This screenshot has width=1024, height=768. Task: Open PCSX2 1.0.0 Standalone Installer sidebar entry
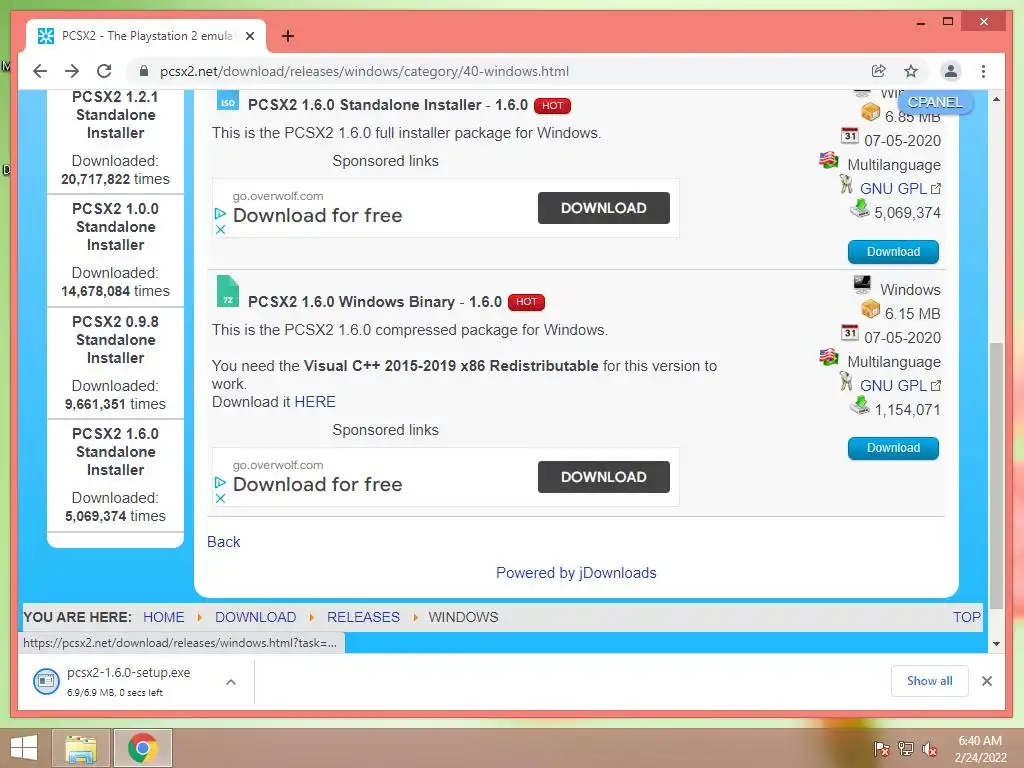(x=116, y=227)
